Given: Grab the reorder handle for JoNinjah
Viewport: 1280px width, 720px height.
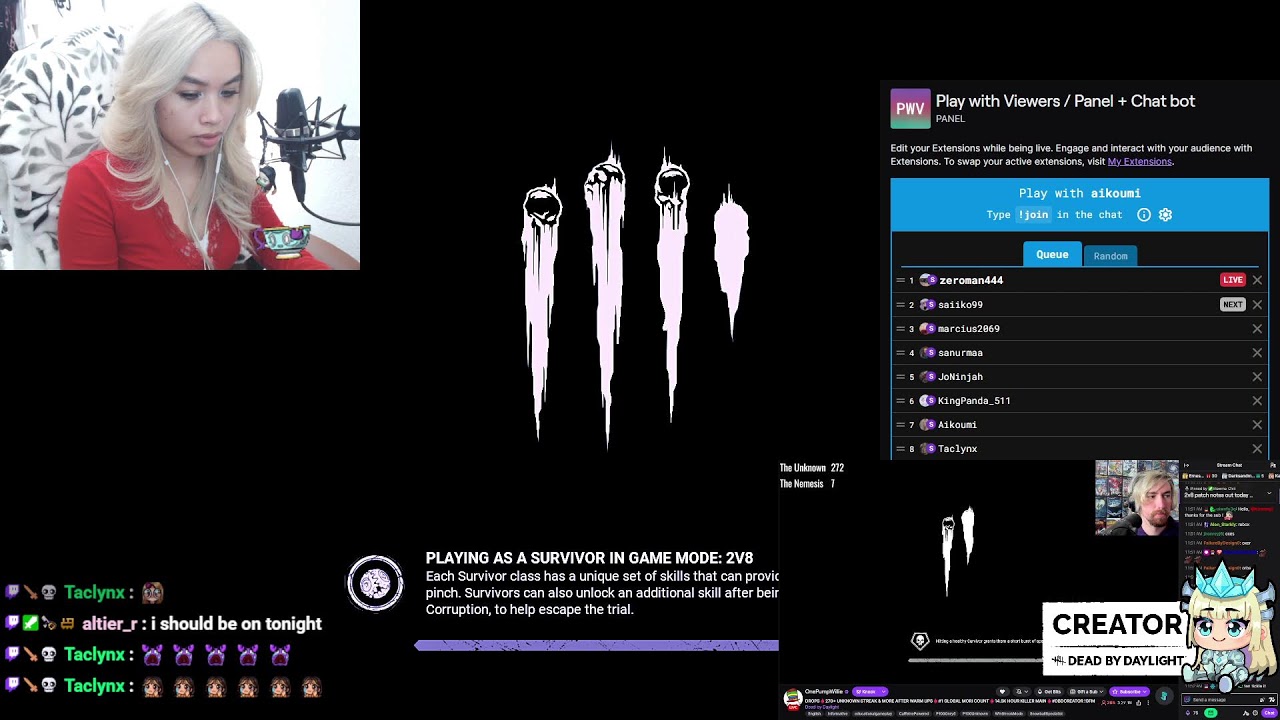Looking at the screenshot, I should (x=900, y=376).
